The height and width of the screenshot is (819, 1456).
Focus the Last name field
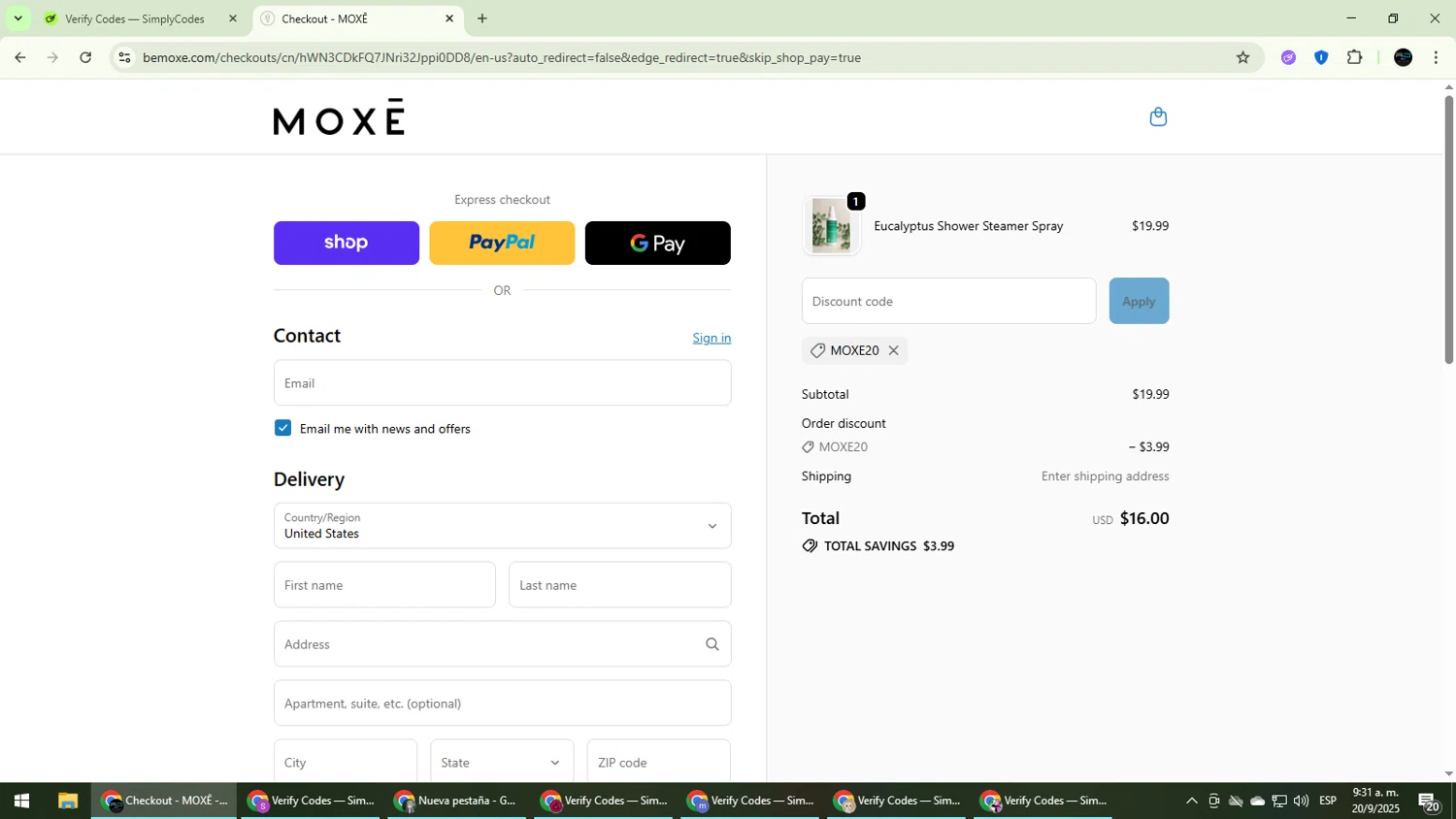(x=619, y=585)
